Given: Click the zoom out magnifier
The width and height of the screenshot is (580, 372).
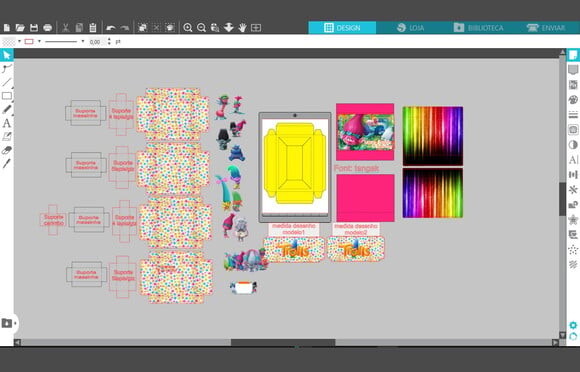Looking at the screenshot, I should [201, 28].
